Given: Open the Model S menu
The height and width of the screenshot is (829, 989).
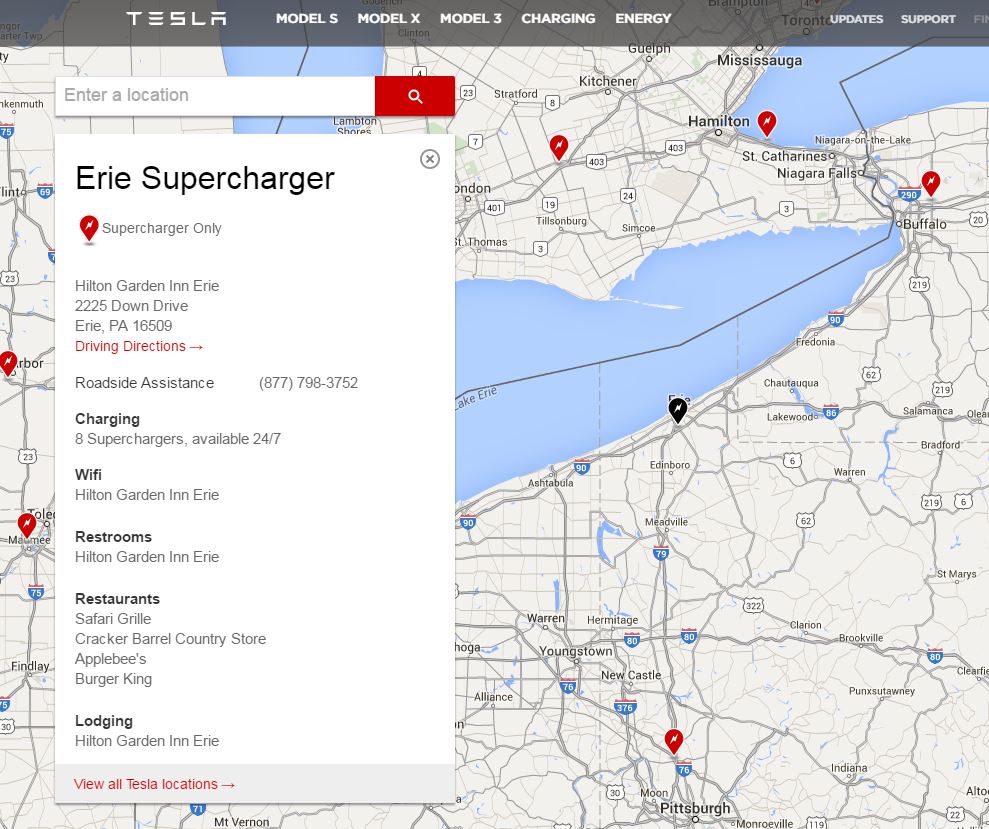Looking at the screenshot, I should (307, 18).
